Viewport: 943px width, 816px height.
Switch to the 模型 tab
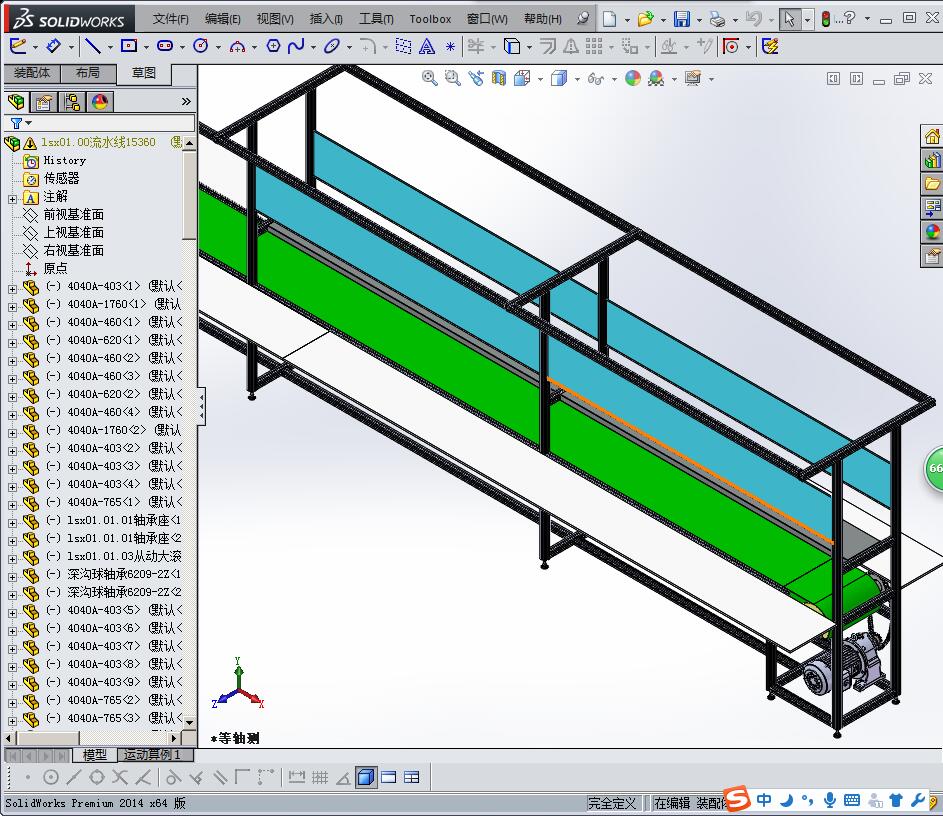pyautogui.click(x=94, y=754)
